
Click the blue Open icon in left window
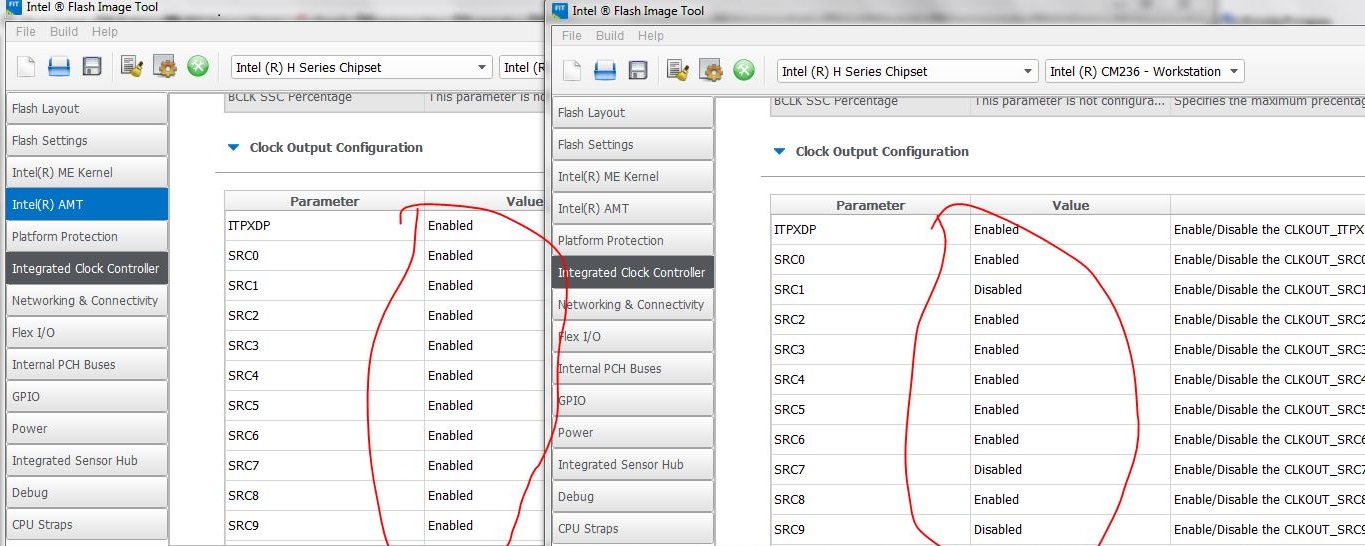pos(59,67)
